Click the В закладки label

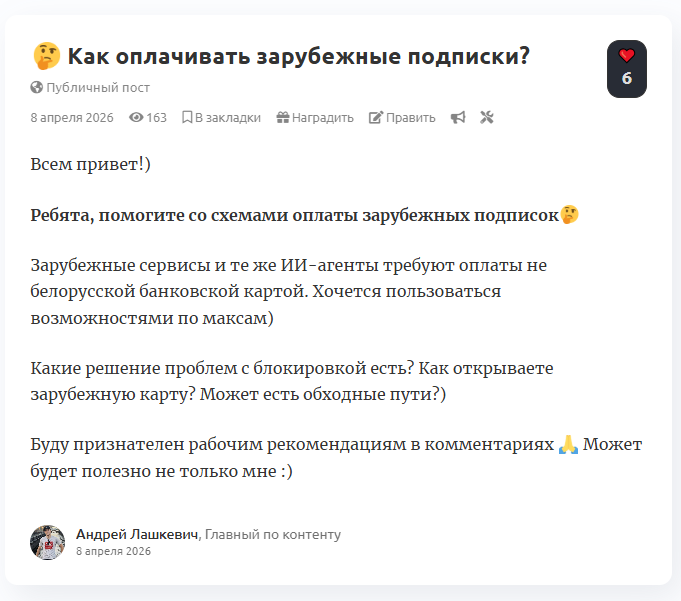click(228, 118)
